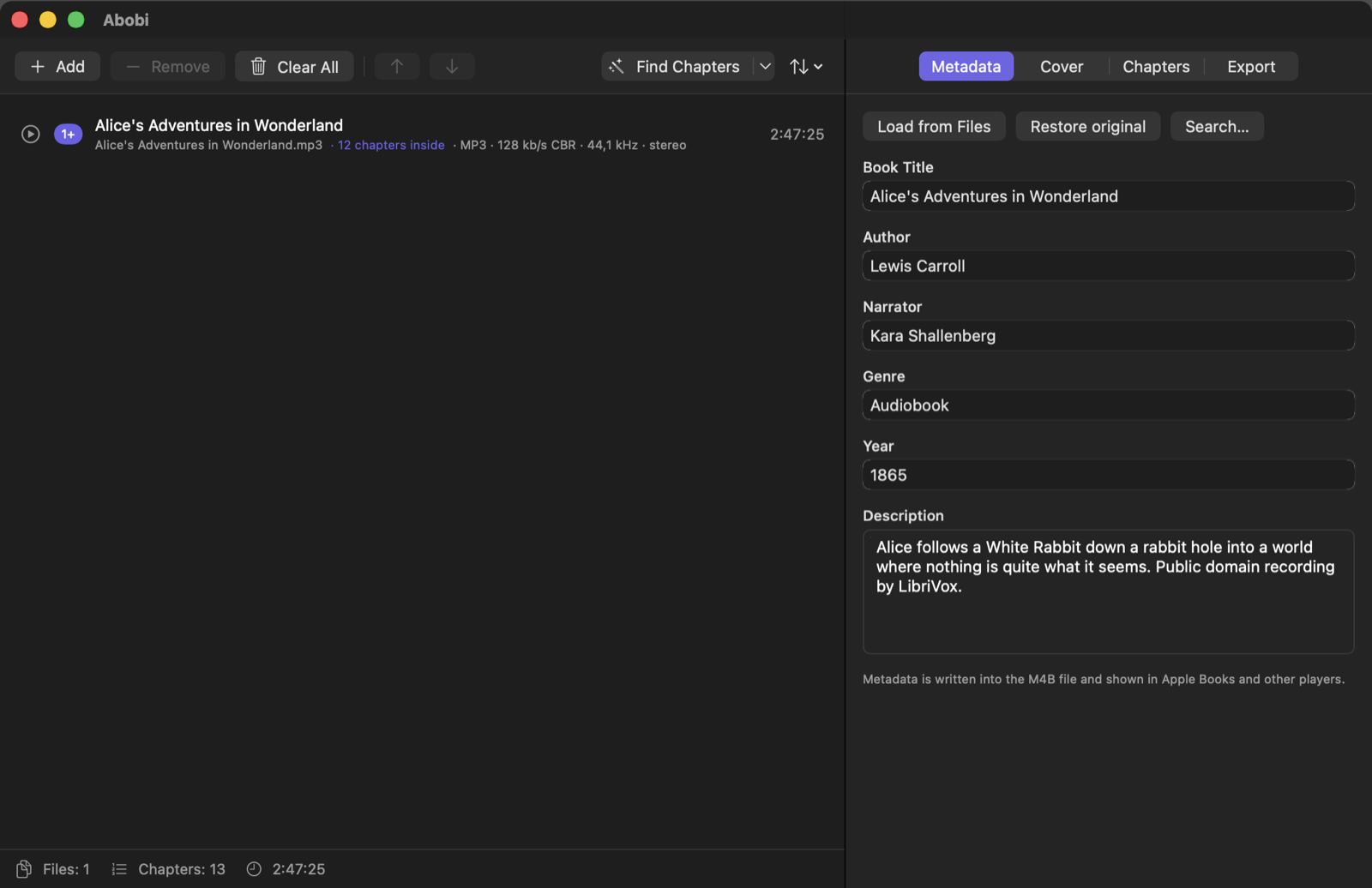Click the 'MP3 · 128 kb/s CBR' format text

[518, 146]
